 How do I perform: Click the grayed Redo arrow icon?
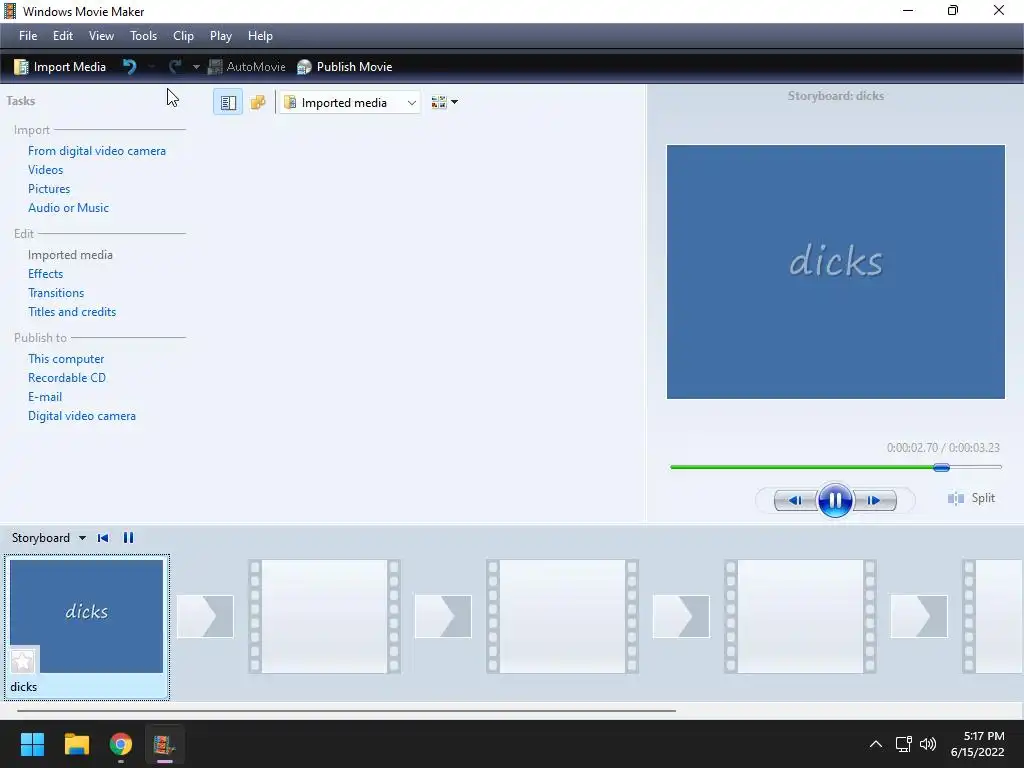point(174,67)
